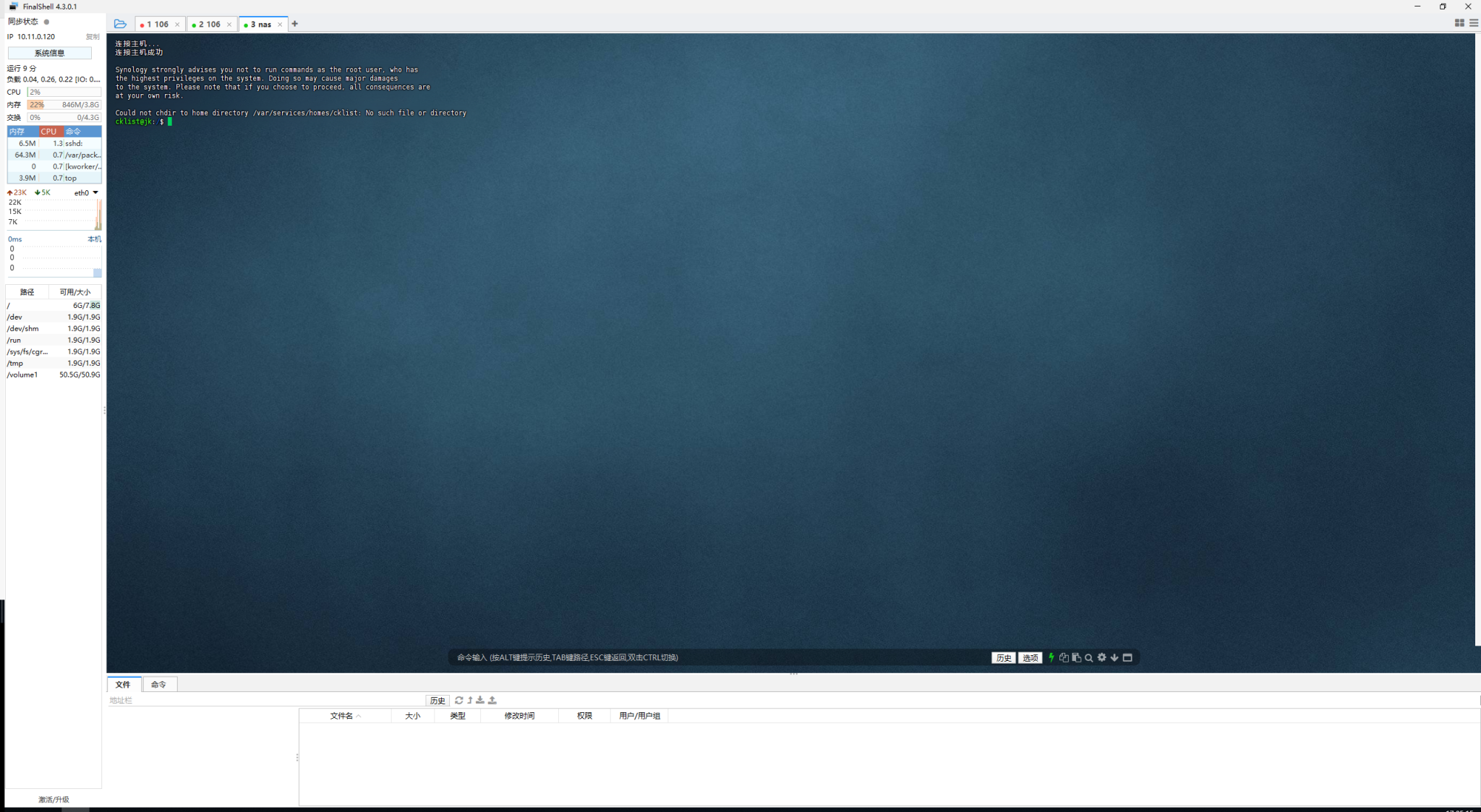
Task: Go to parent directory arrow icon
Action: coord(469,700)
